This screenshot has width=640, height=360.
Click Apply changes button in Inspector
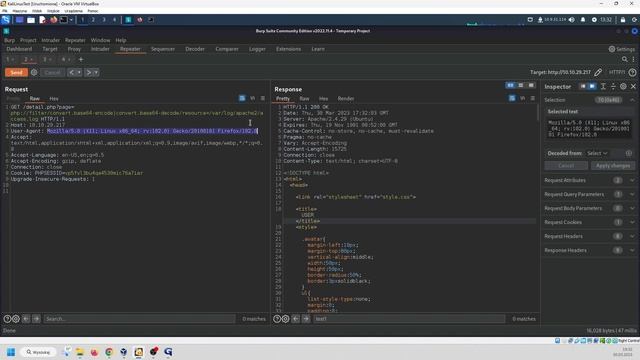613,166
